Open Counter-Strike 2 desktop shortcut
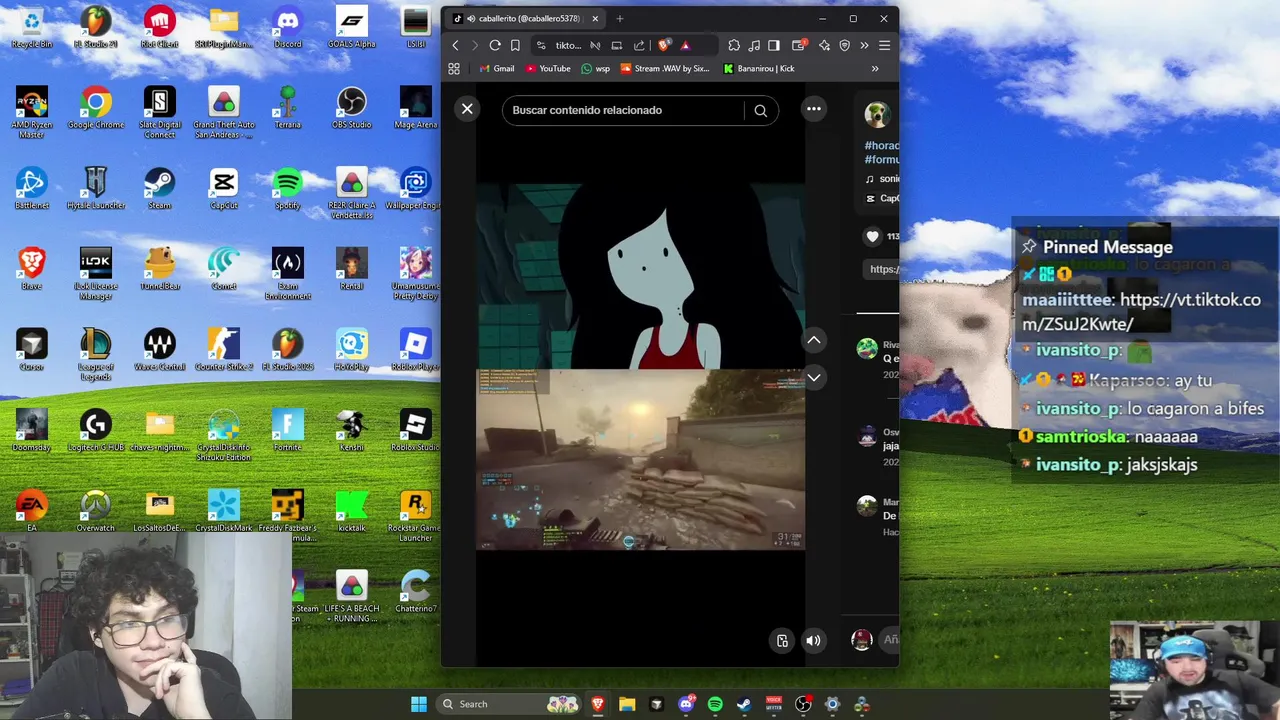 [224, 350]
